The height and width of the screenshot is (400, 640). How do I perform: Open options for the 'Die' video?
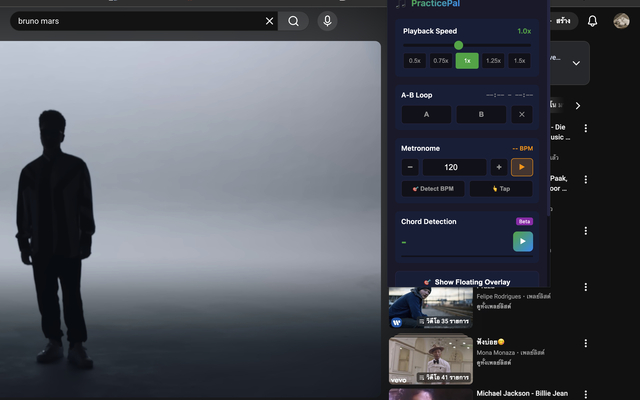click(586, 128)
